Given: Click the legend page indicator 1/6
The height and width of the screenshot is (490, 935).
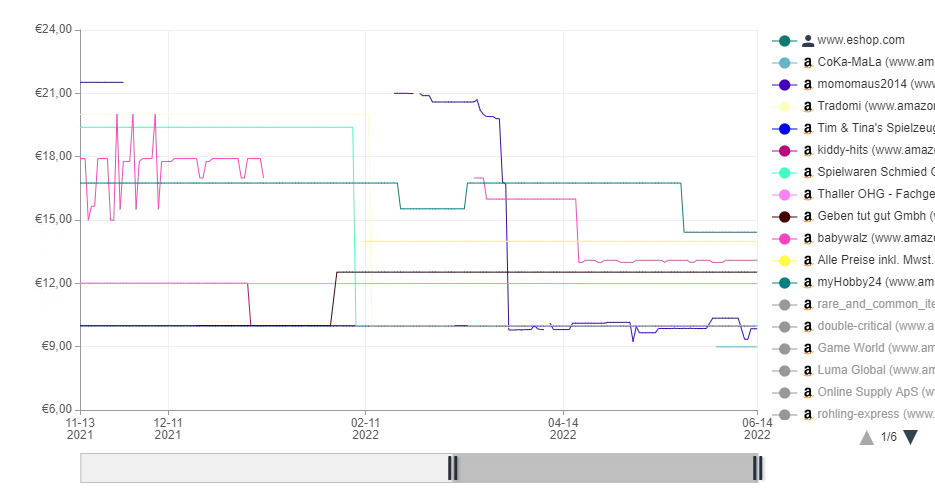Looking at the screenshot, I should click(888, 437).
